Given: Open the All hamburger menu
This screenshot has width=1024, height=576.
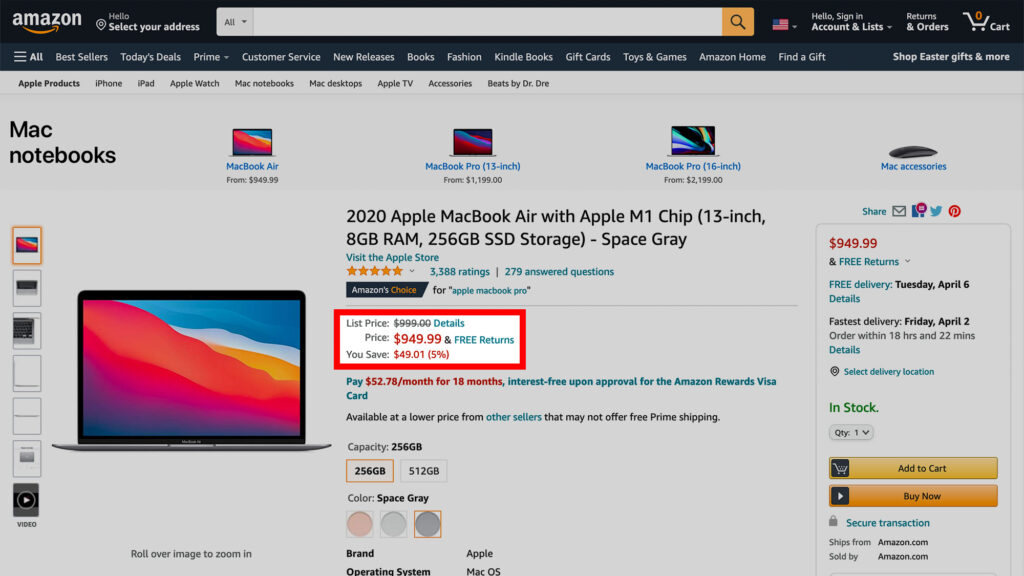Looking at the screenshot, I should pyautogui.click(x=27, y=57).
